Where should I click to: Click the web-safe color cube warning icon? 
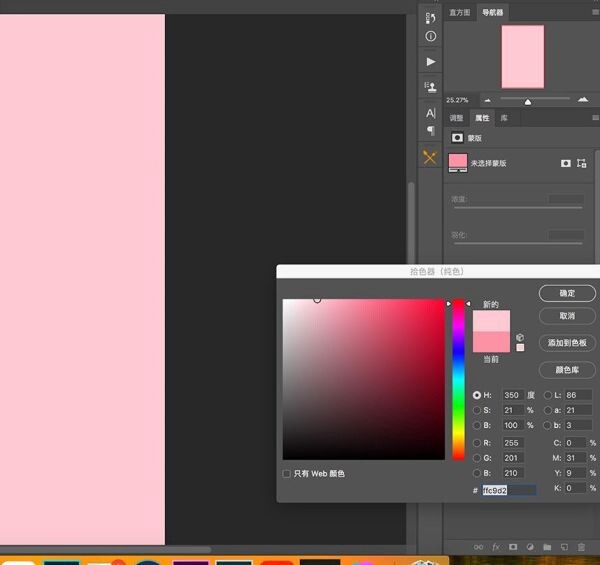point(520,337)
